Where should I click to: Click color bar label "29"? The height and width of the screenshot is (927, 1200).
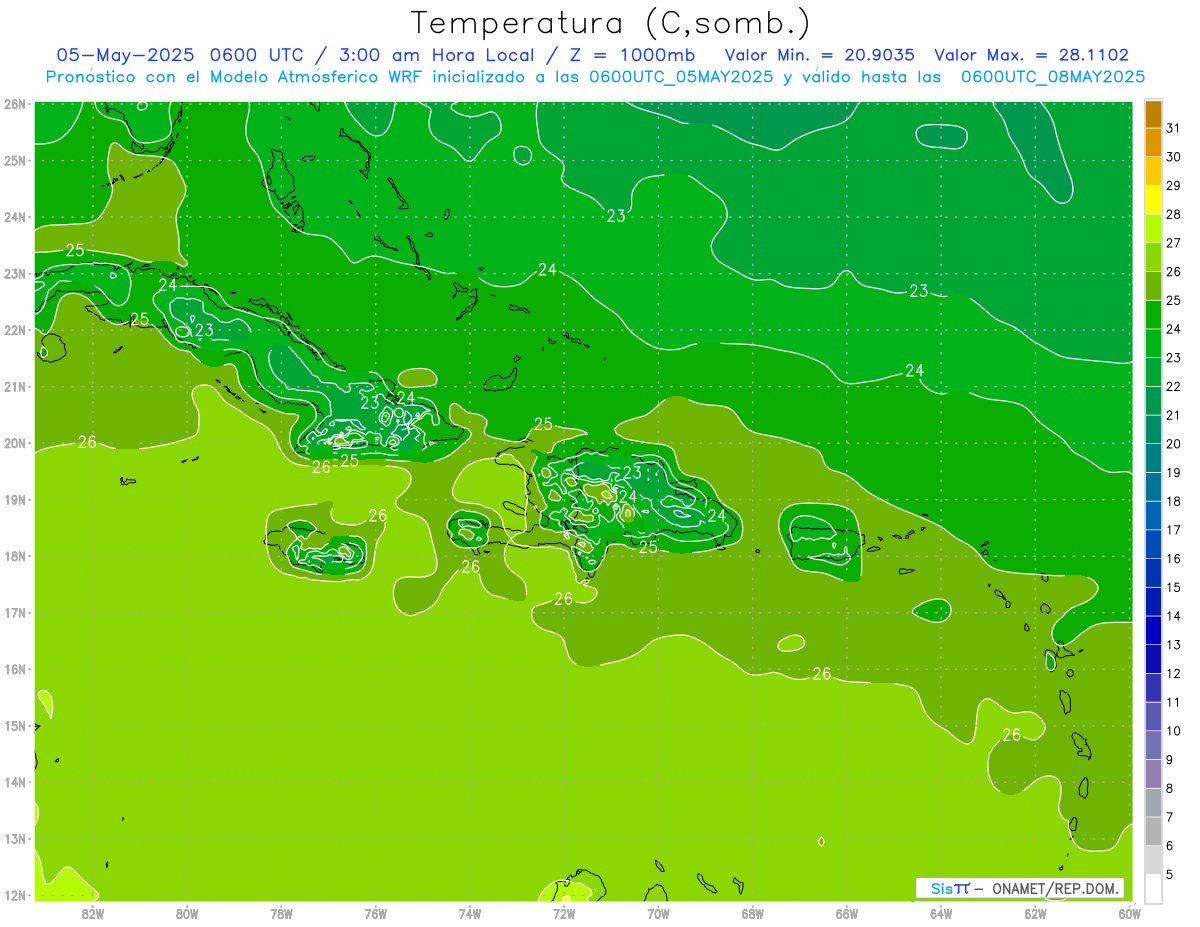pos(1173,186)
